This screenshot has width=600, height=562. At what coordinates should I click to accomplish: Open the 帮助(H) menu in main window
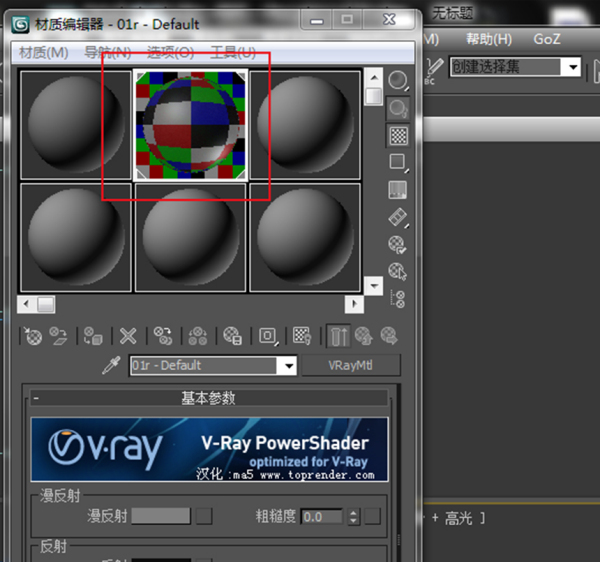(489, 39)
